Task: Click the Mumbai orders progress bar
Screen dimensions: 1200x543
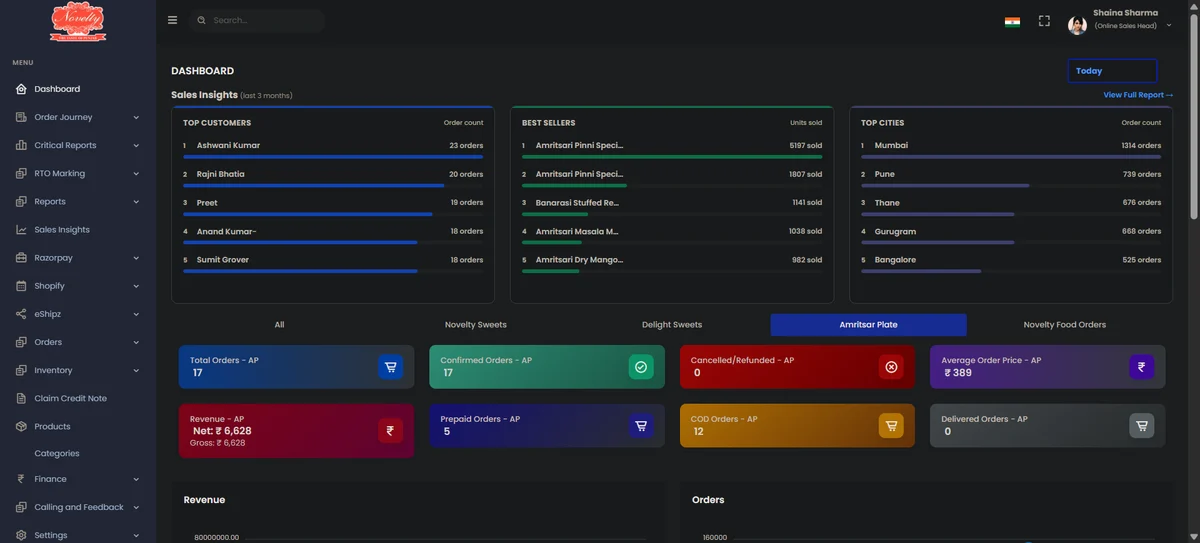Action: coord(1011,157)
